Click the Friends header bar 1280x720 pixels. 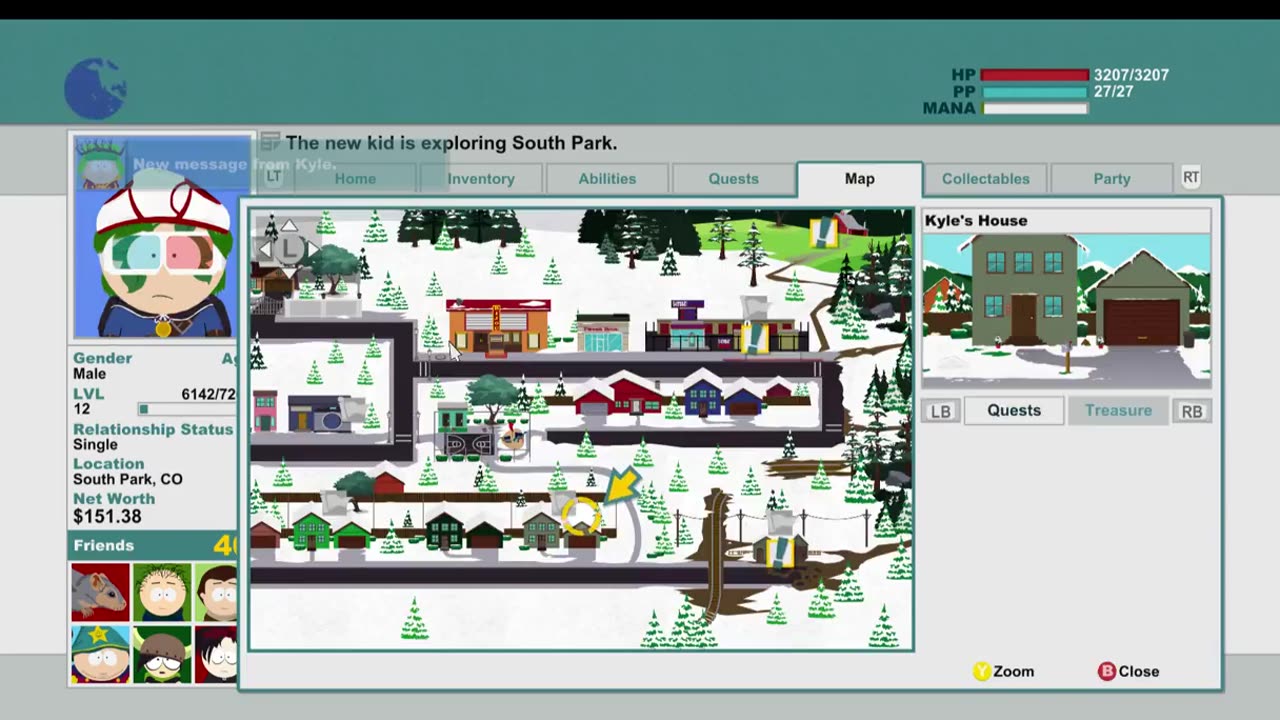(153, 545)
